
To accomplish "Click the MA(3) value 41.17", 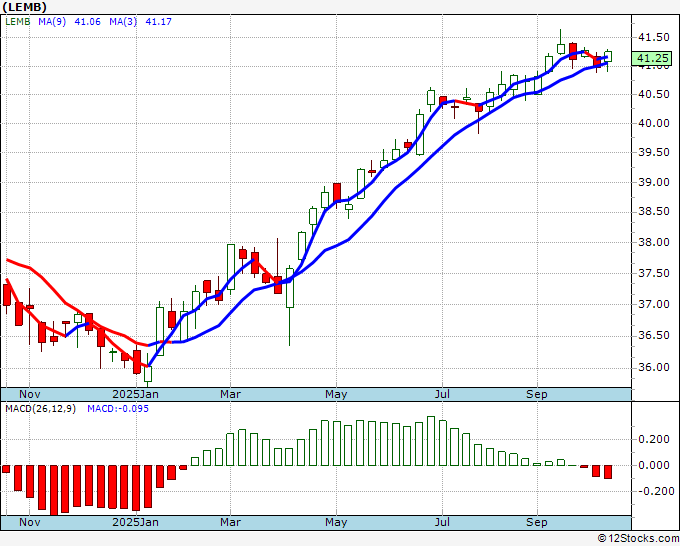I will tap(159, 22).
